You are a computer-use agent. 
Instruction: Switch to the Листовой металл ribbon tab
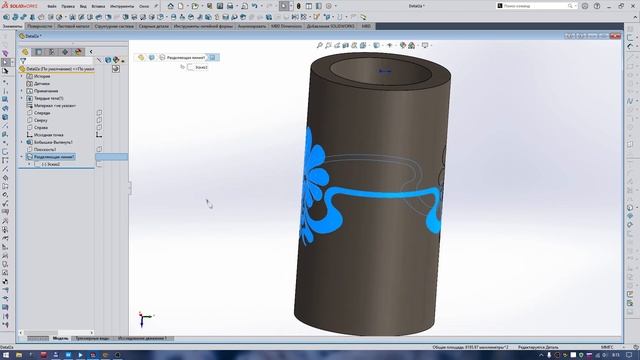[73, 26]
